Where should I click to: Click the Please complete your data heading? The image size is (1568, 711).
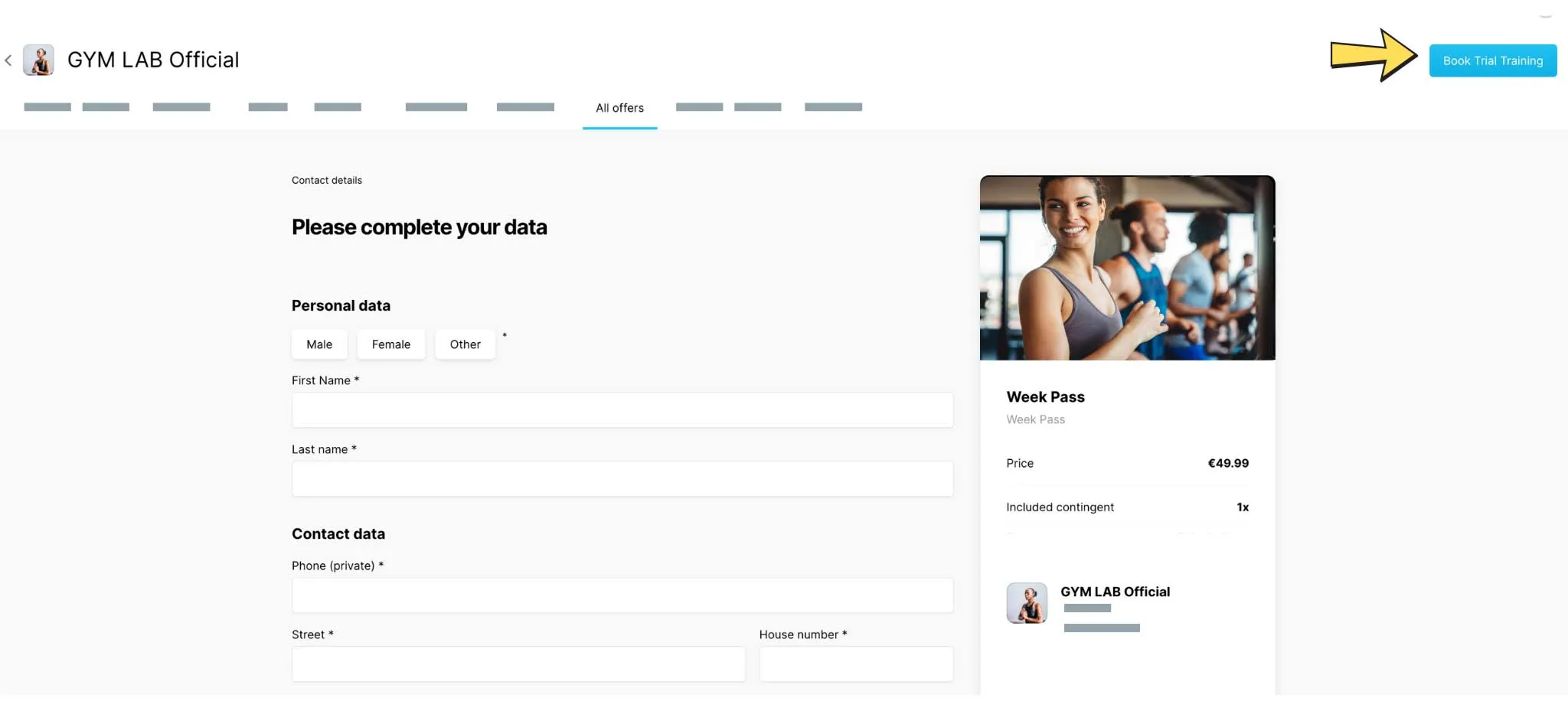click(x=419, y=227)
